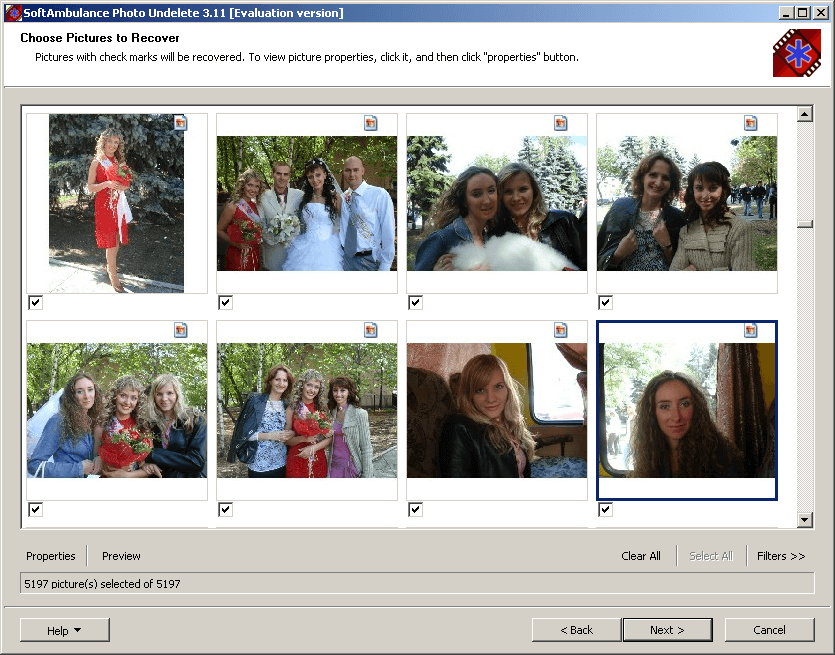Uncheck the red dress photo checkbox
The width and height of the screenshot is (835, 655).
pos(35,302)
